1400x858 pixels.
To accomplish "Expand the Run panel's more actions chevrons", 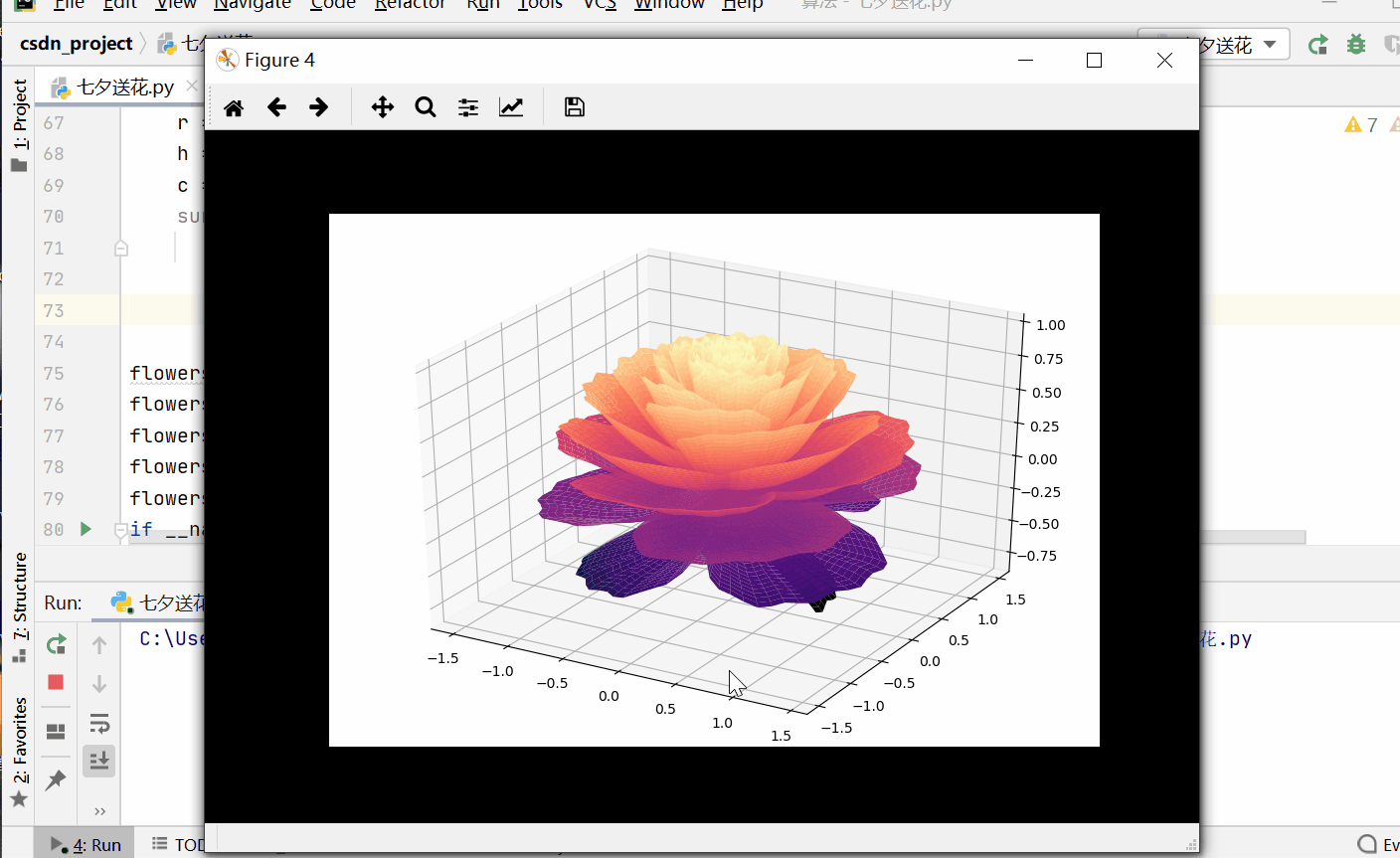I will click(x=99, y=812).
